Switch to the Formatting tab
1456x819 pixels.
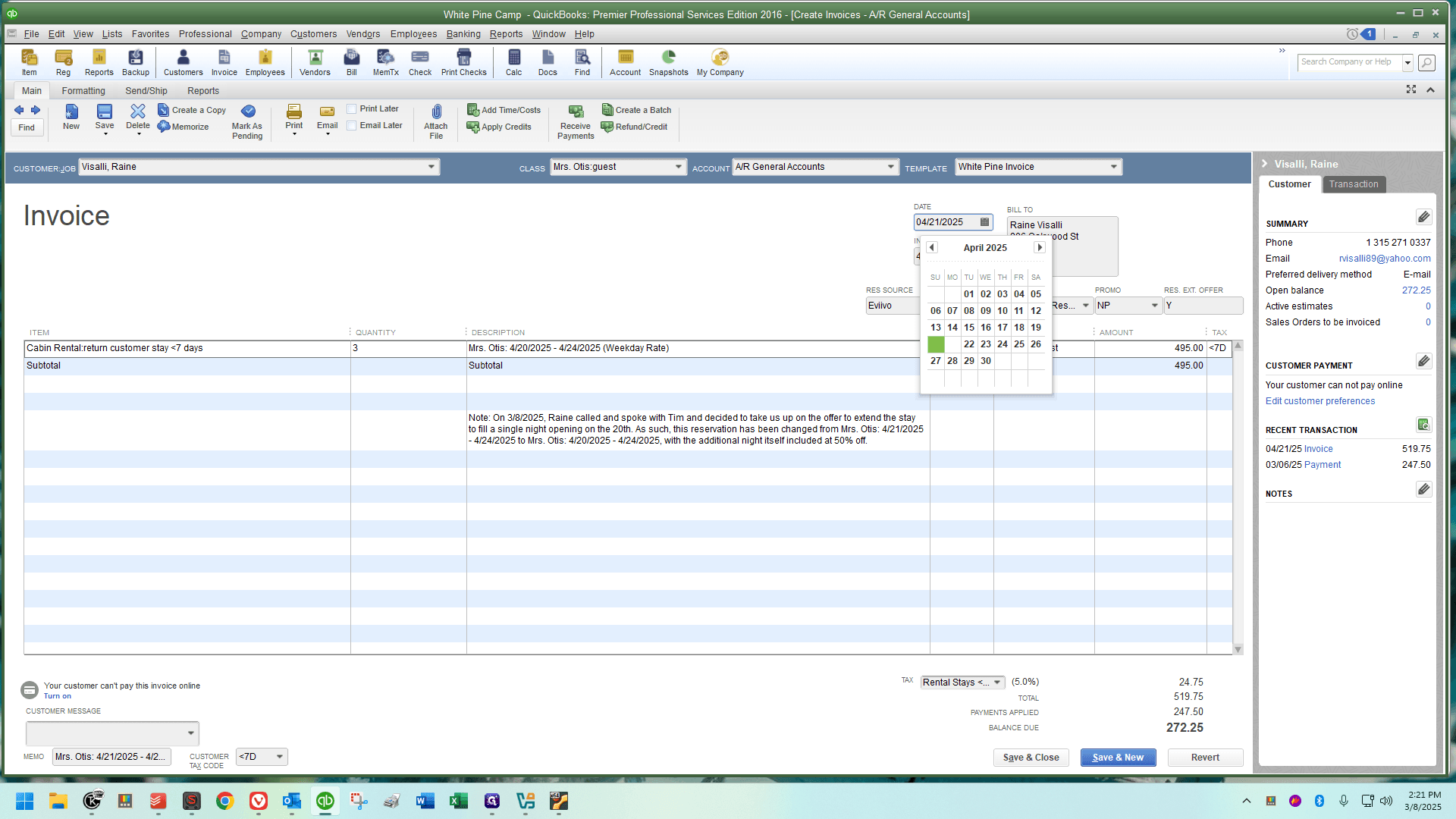pyautogui.click(x=83, y=91)
